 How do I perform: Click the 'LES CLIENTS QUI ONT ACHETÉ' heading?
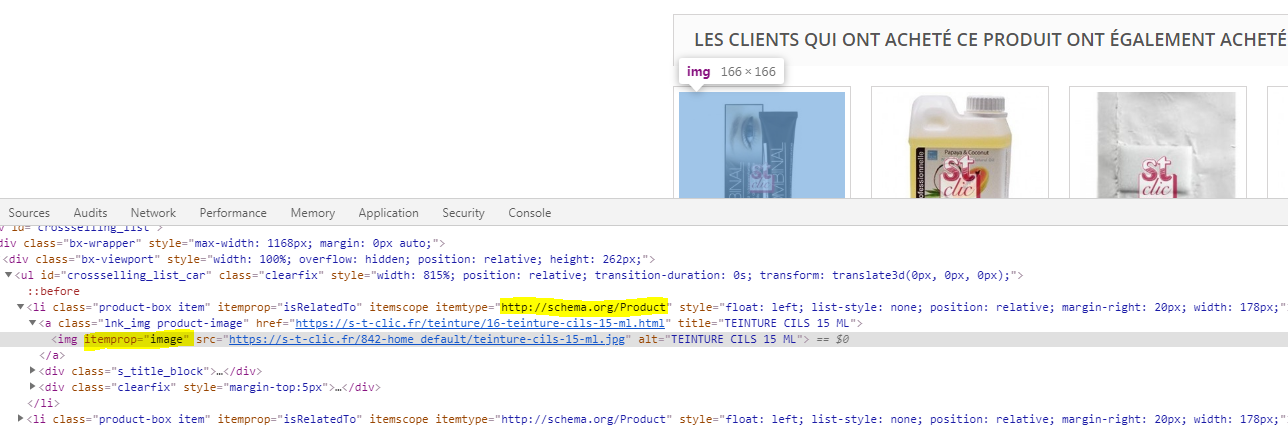(x=990, y=40)
